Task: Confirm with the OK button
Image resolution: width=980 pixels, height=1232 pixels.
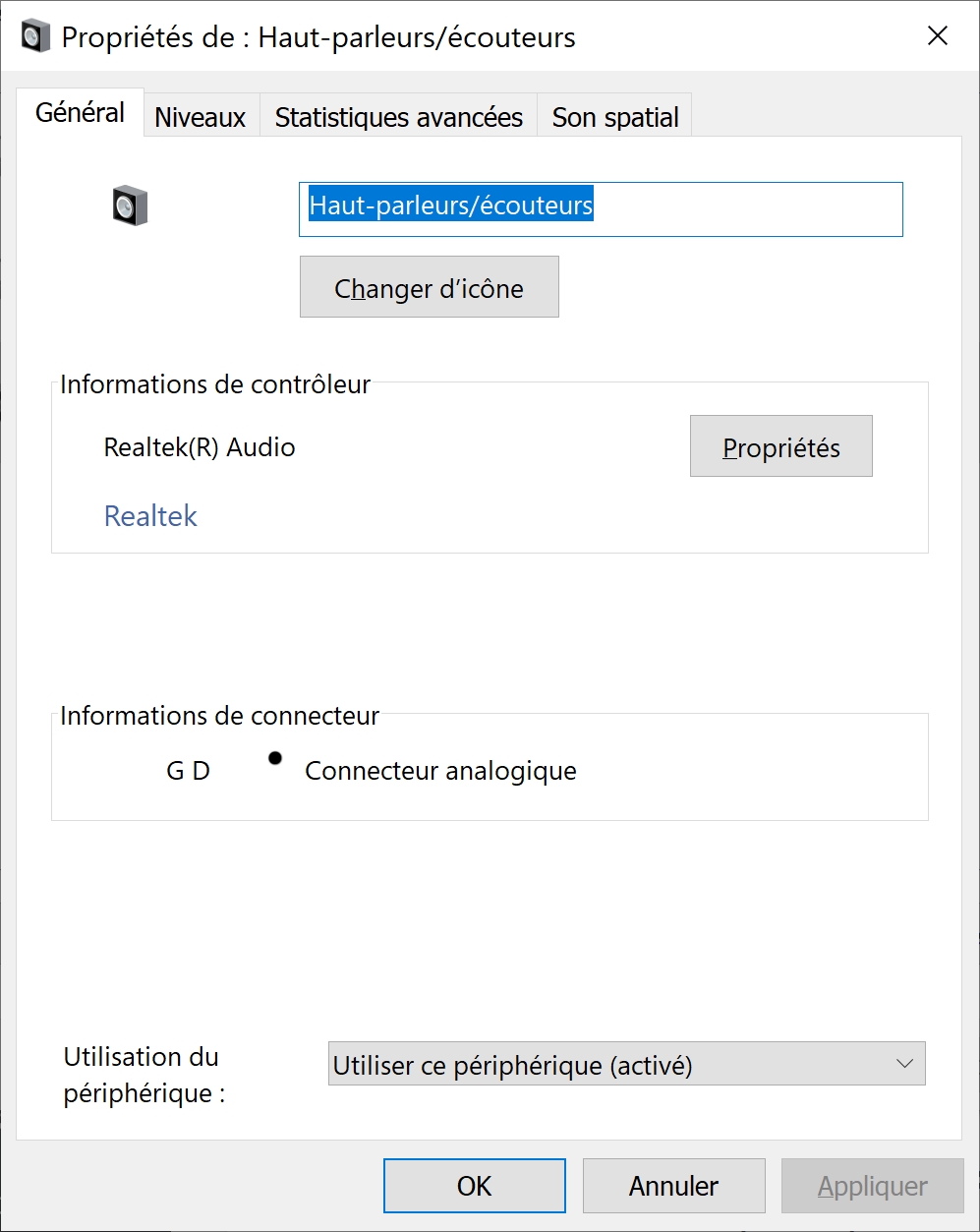Action: pos(475,1186)
